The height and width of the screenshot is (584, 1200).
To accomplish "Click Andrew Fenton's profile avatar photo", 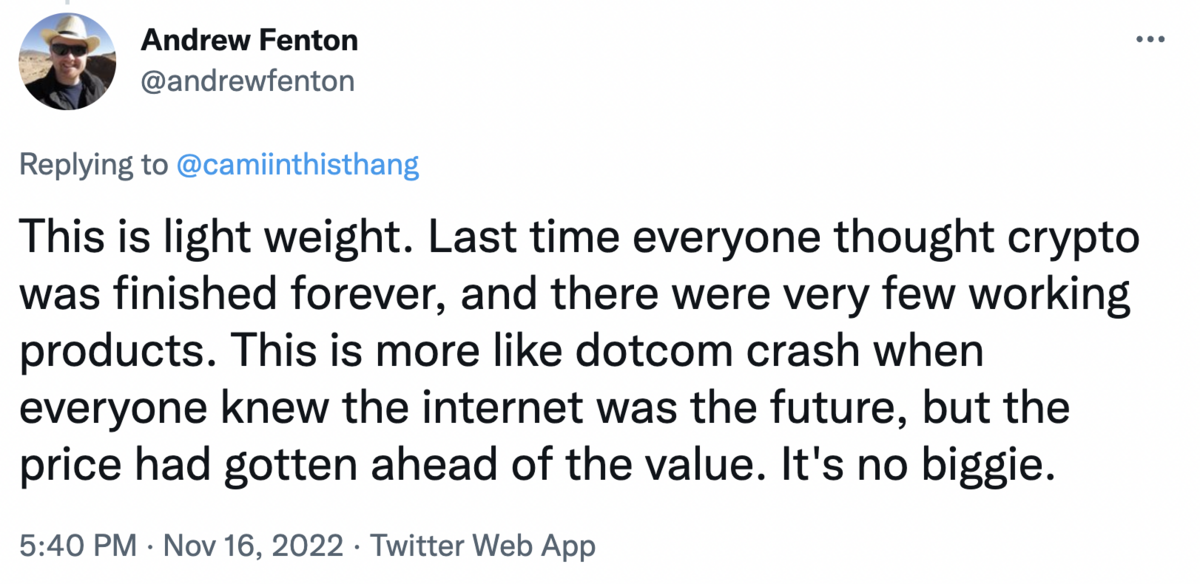I will [65, 65].
